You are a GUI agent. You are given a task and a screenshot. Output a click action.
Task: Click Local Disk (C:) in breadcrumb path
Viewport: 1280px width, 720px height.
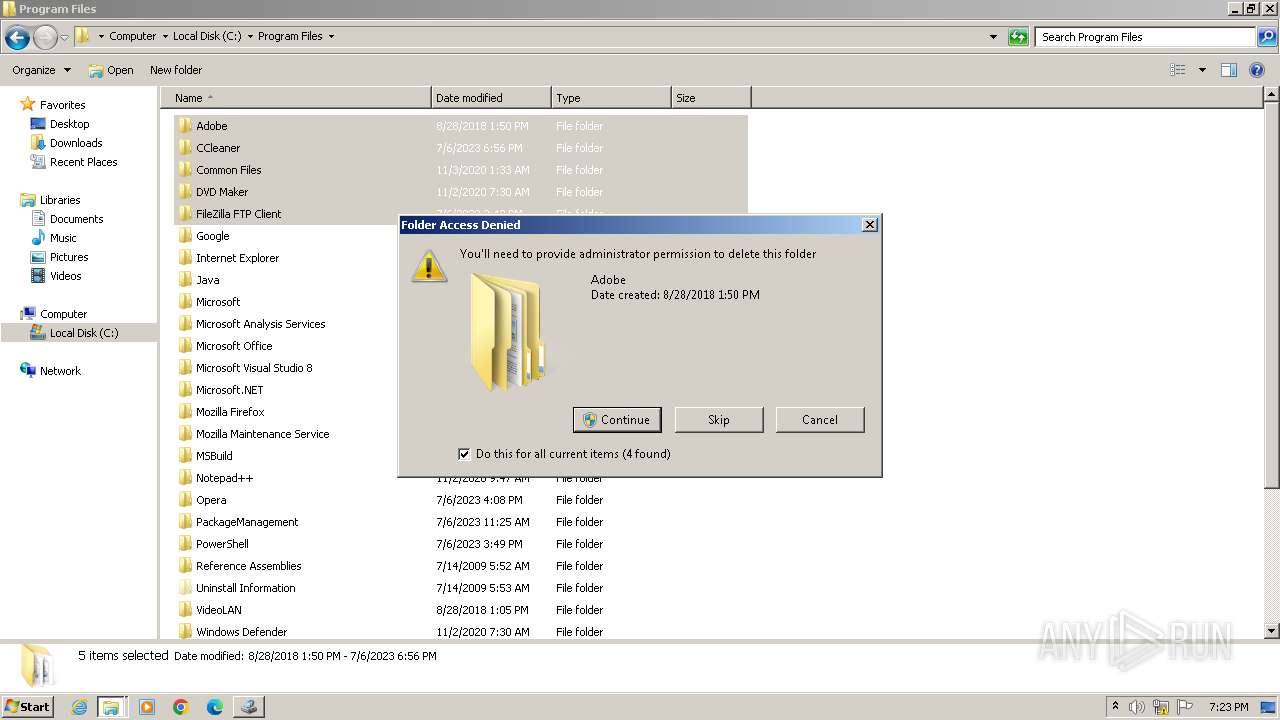coord(207,36)
